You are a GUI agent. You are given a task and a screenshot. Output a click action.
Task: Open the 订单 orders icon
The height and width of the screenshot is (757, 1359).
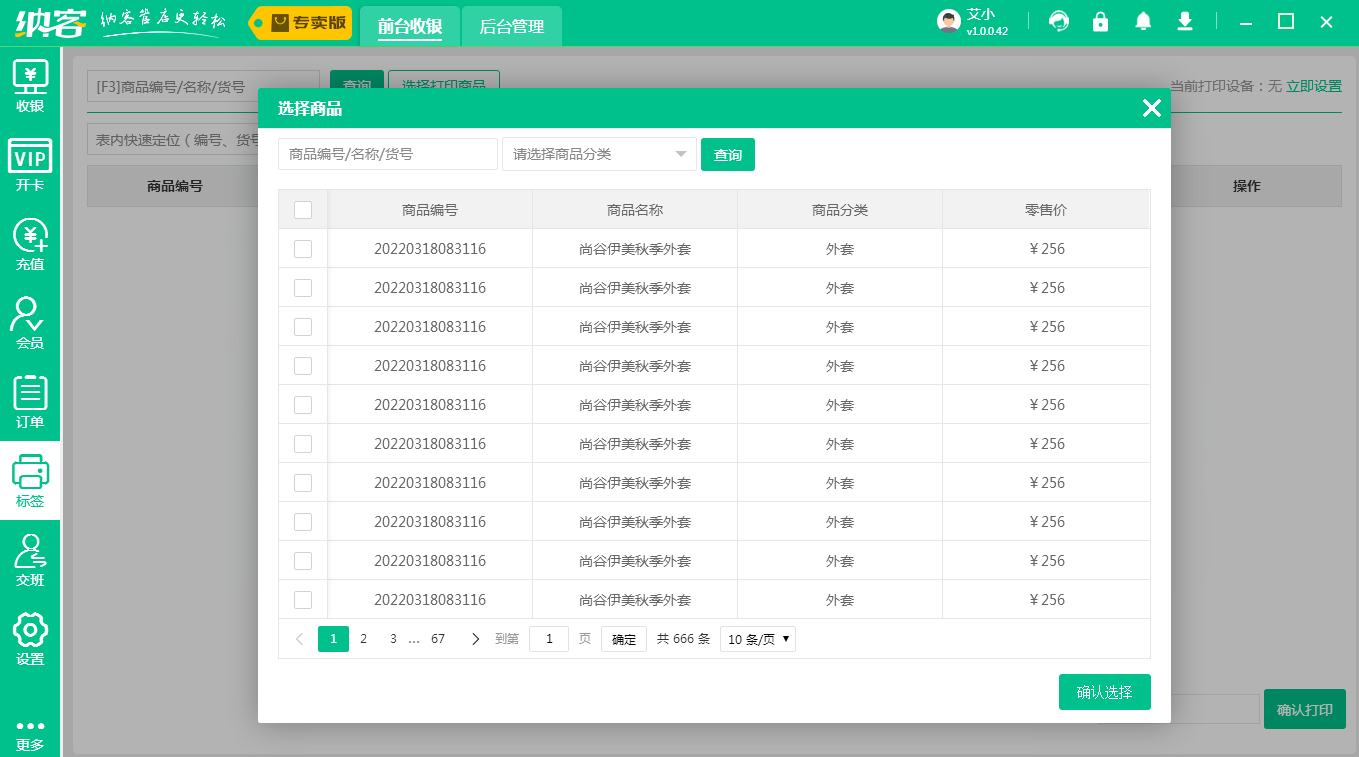(30, 402)
